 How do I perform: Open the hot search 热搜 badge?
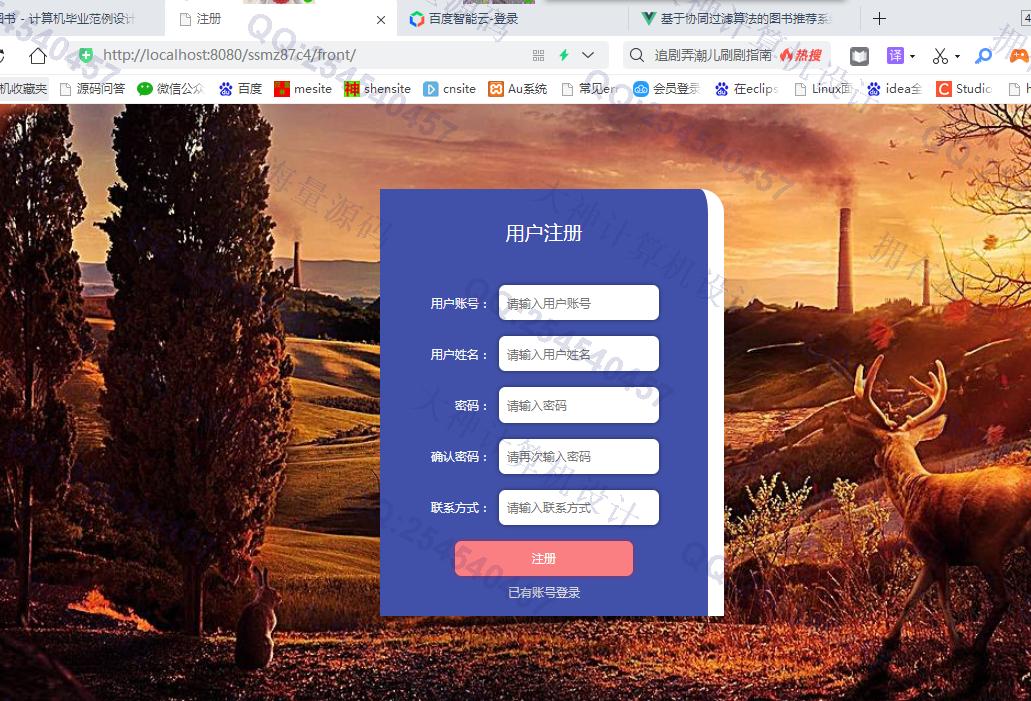[801, 55]
